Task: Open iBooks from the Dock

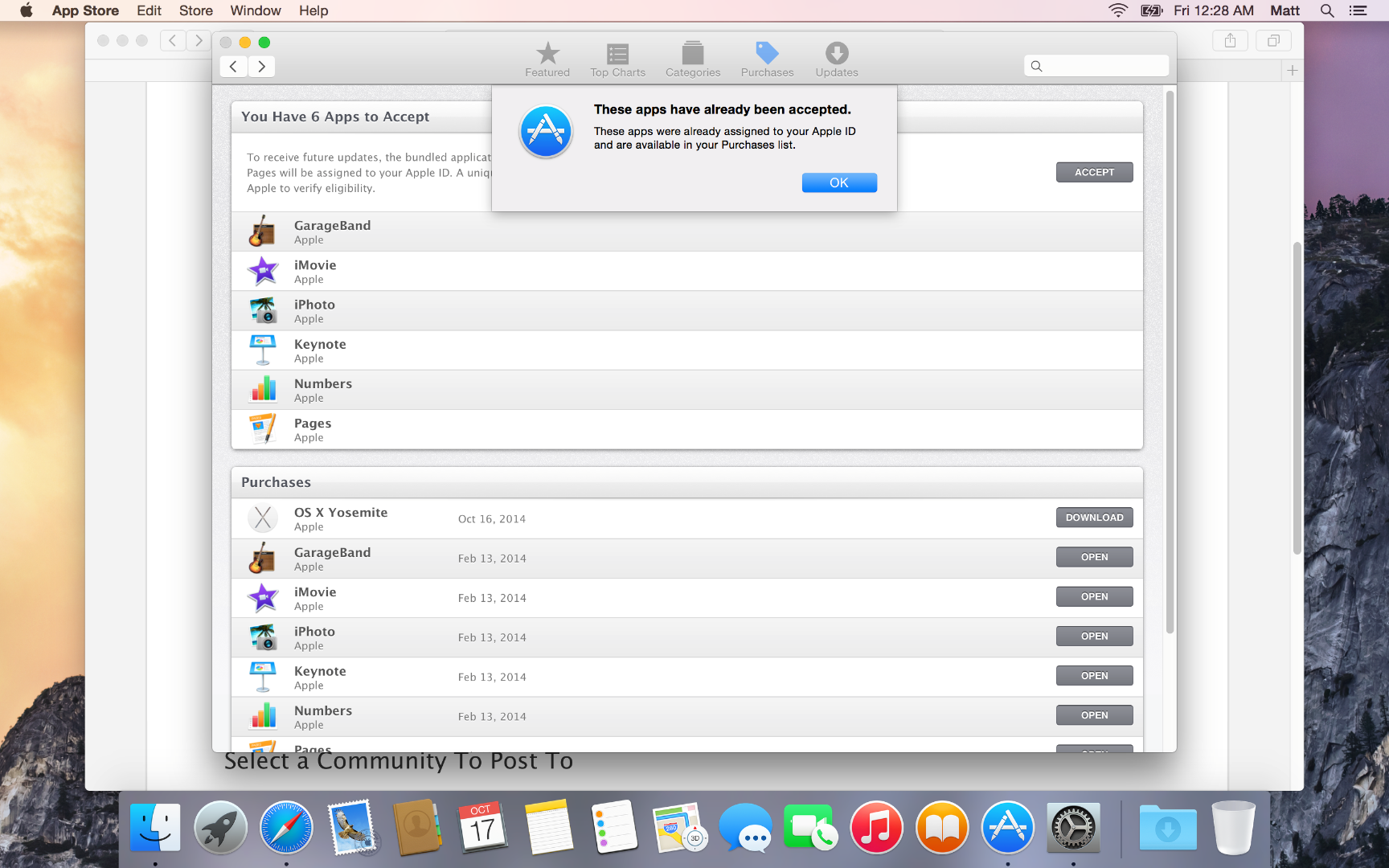Action: (942, 827)
